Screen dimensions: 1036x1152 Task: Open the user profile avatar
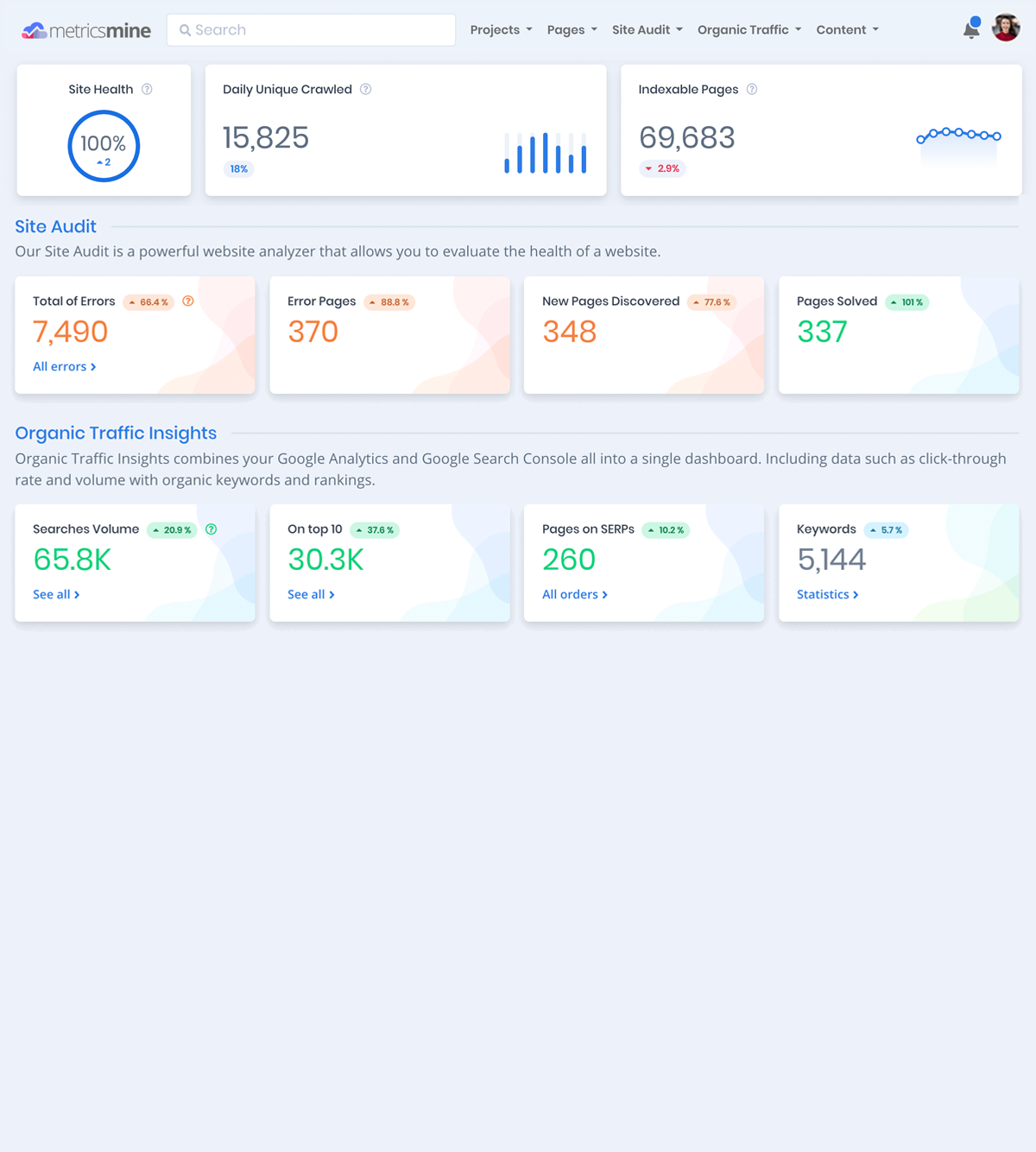[1006, 28]
